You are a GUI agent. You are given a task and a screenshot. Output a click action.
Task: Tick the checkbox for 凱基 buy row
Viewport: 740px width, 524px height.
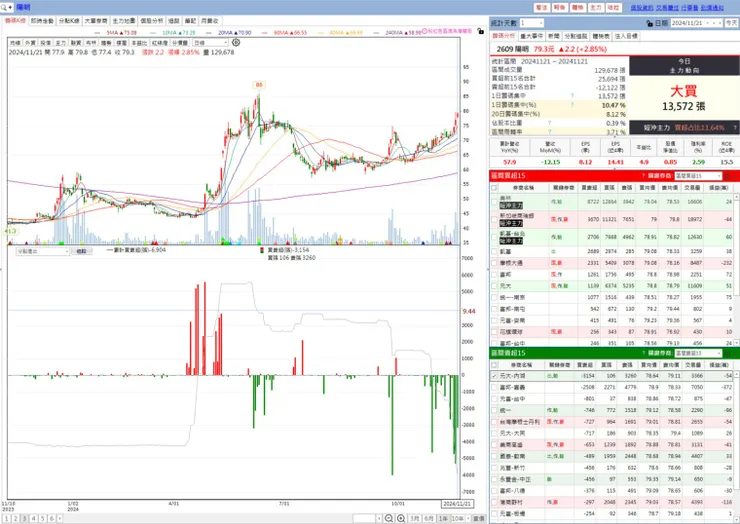494,251
